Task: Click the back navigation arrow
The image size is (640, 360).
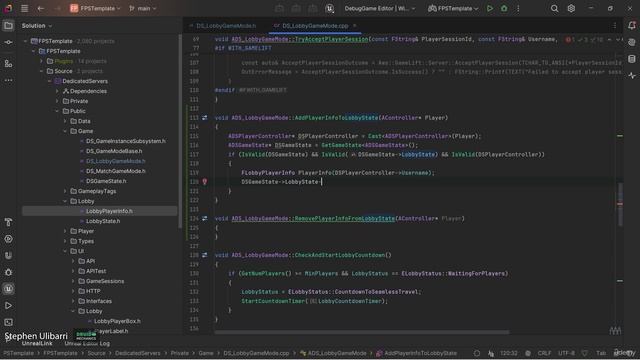Action: [40, 8]
